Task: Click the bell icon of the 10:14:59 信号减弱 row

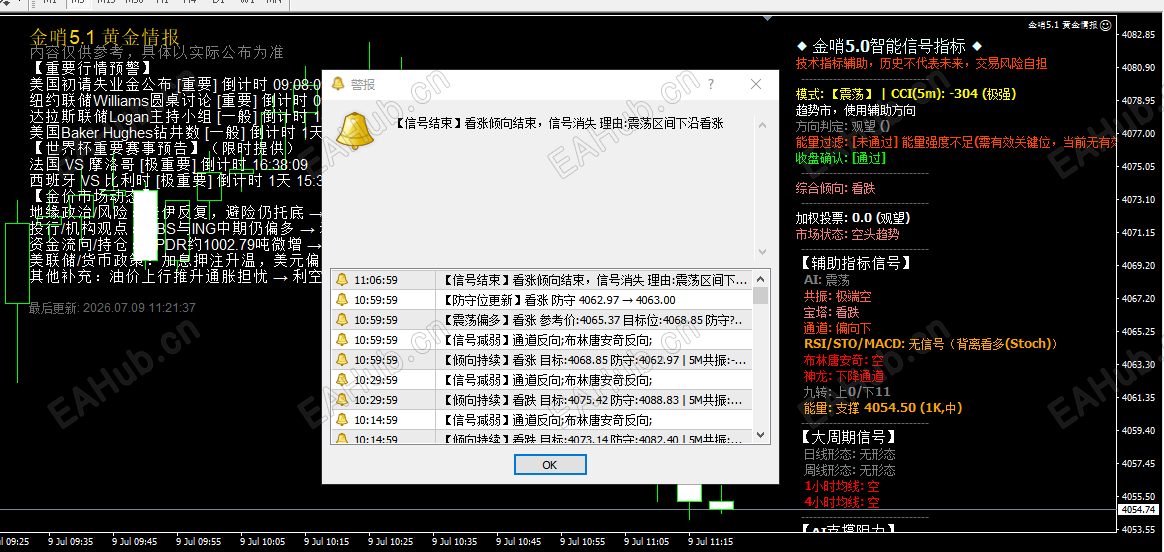Action: pyautogui.click(x=341, y=420)
